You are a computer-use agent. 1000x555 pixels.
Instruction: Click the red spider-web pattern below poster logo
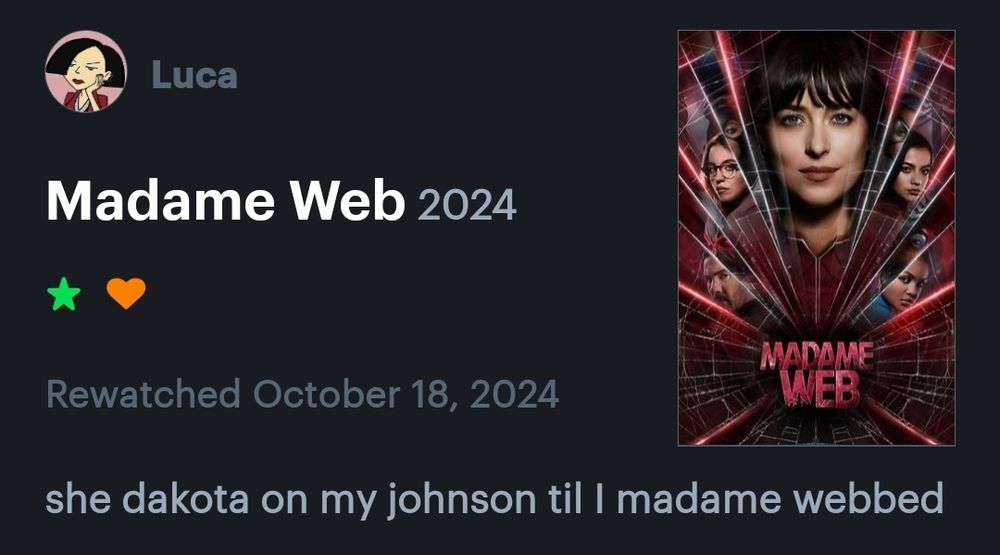[x=816, y=426]
